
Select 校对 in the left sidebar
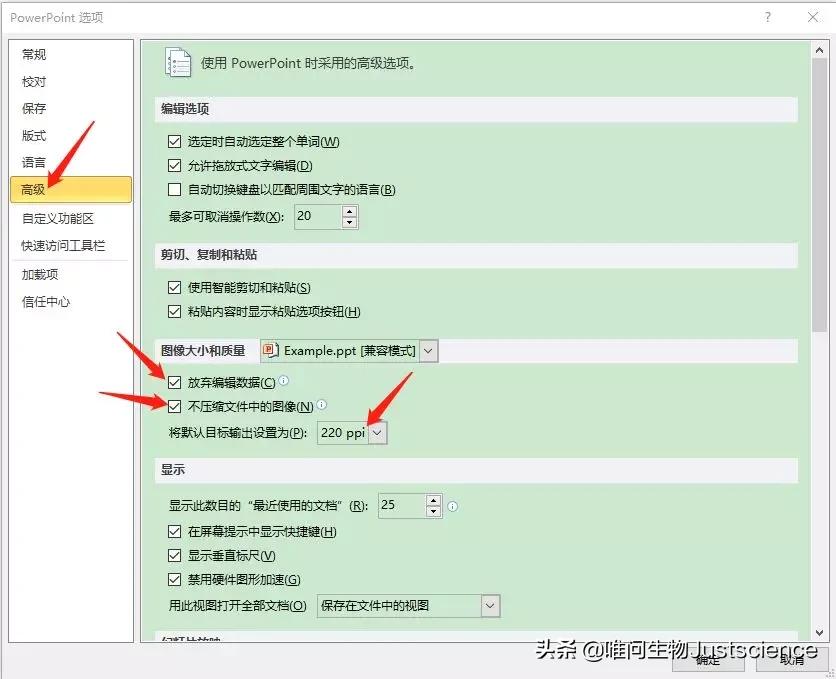tap(33, 81)
